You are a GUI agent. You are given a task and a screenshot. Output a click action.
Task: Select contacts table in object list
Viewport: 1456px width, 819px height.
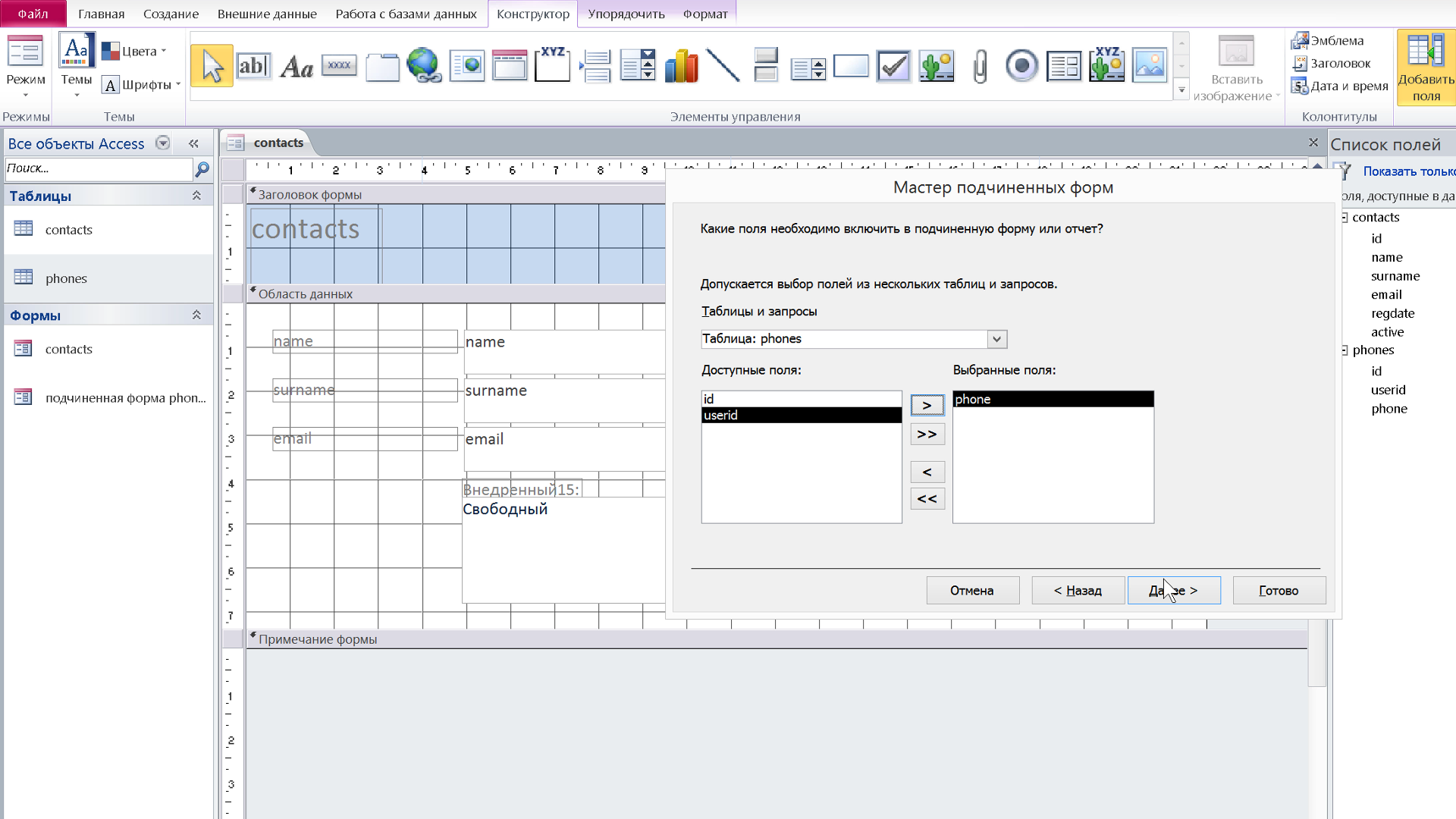coord(68,229)
